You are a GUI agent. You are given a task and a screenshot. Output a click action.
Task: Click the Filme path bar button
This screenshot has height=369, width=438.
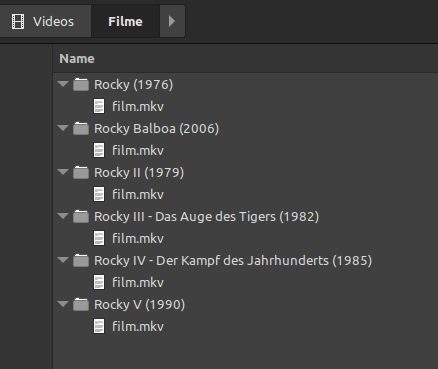[125, 21]
